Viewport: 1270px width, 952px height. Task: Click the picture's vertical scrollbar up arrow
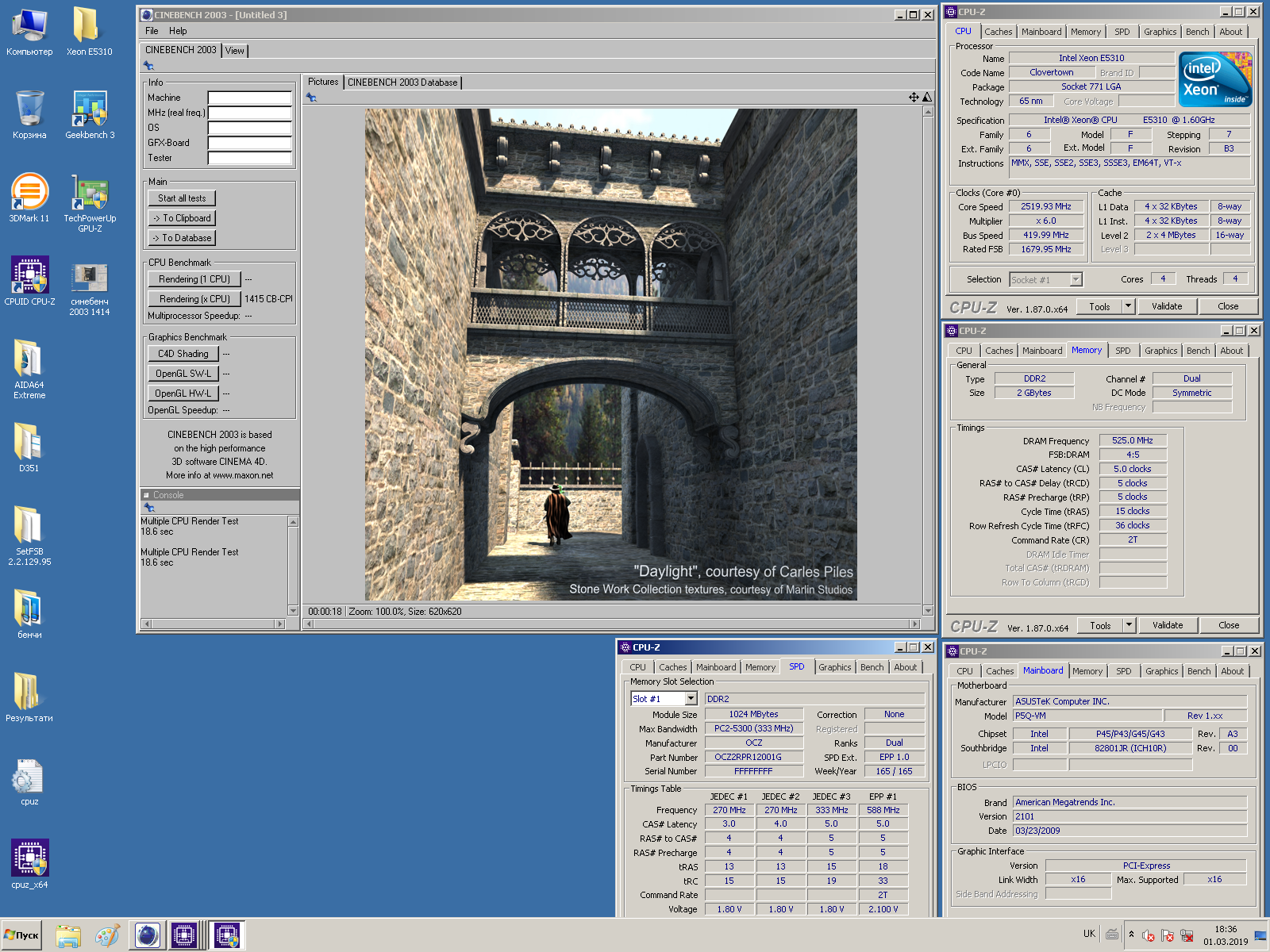point(928,112)
